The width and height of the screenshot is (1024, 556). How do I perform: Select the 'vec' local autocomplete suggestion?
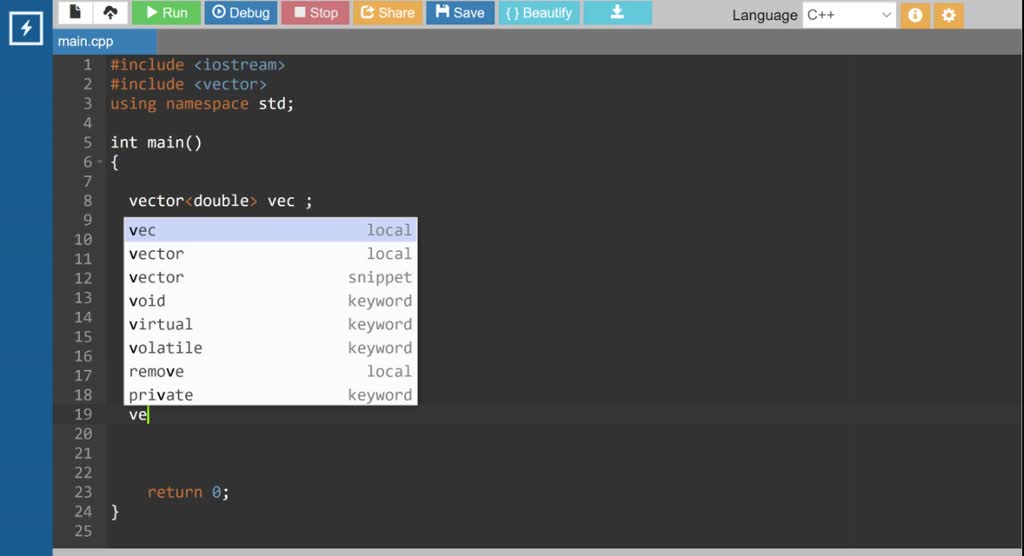pos(270,230)
